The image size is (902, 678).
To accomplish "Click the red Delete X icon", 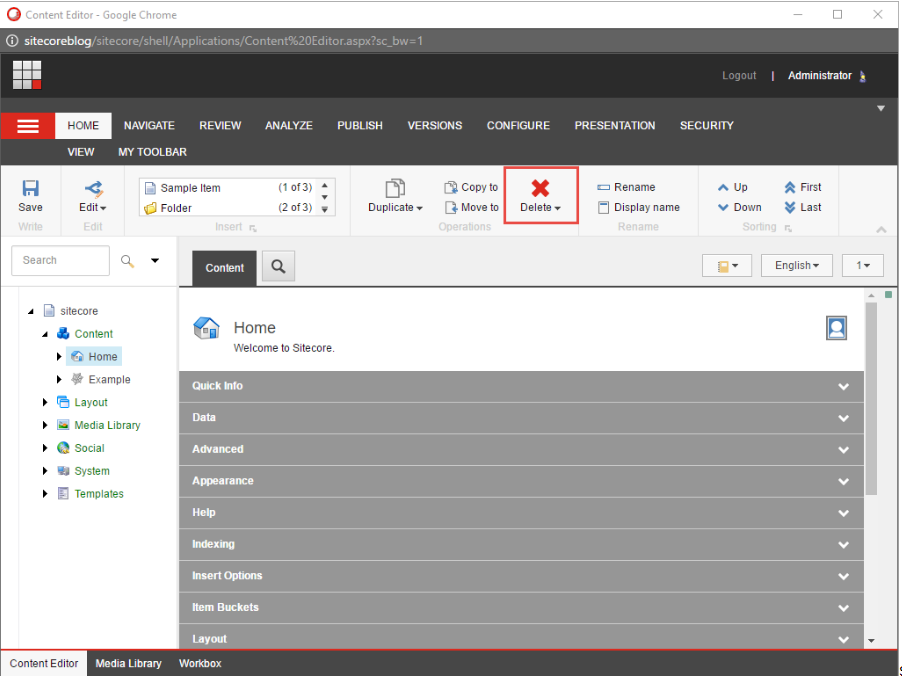I will pyautogui.click(x=540, y=188).
